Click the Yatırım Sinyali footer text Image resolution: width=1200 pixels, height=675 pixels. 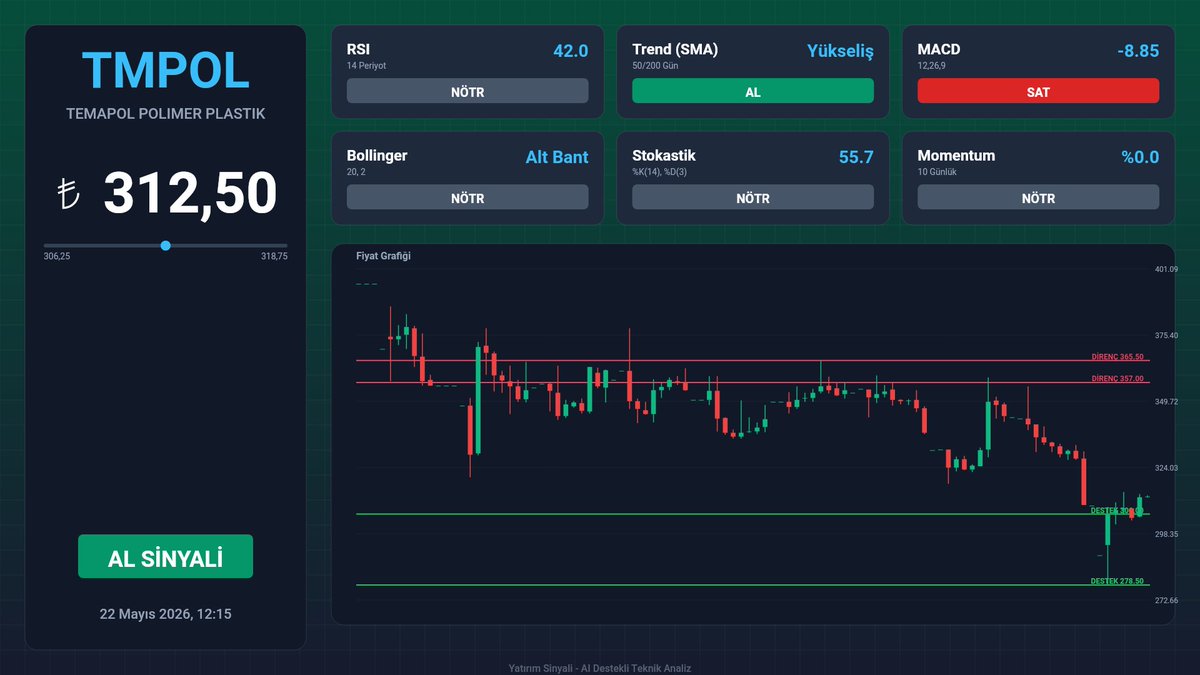[x=600, y=668]
